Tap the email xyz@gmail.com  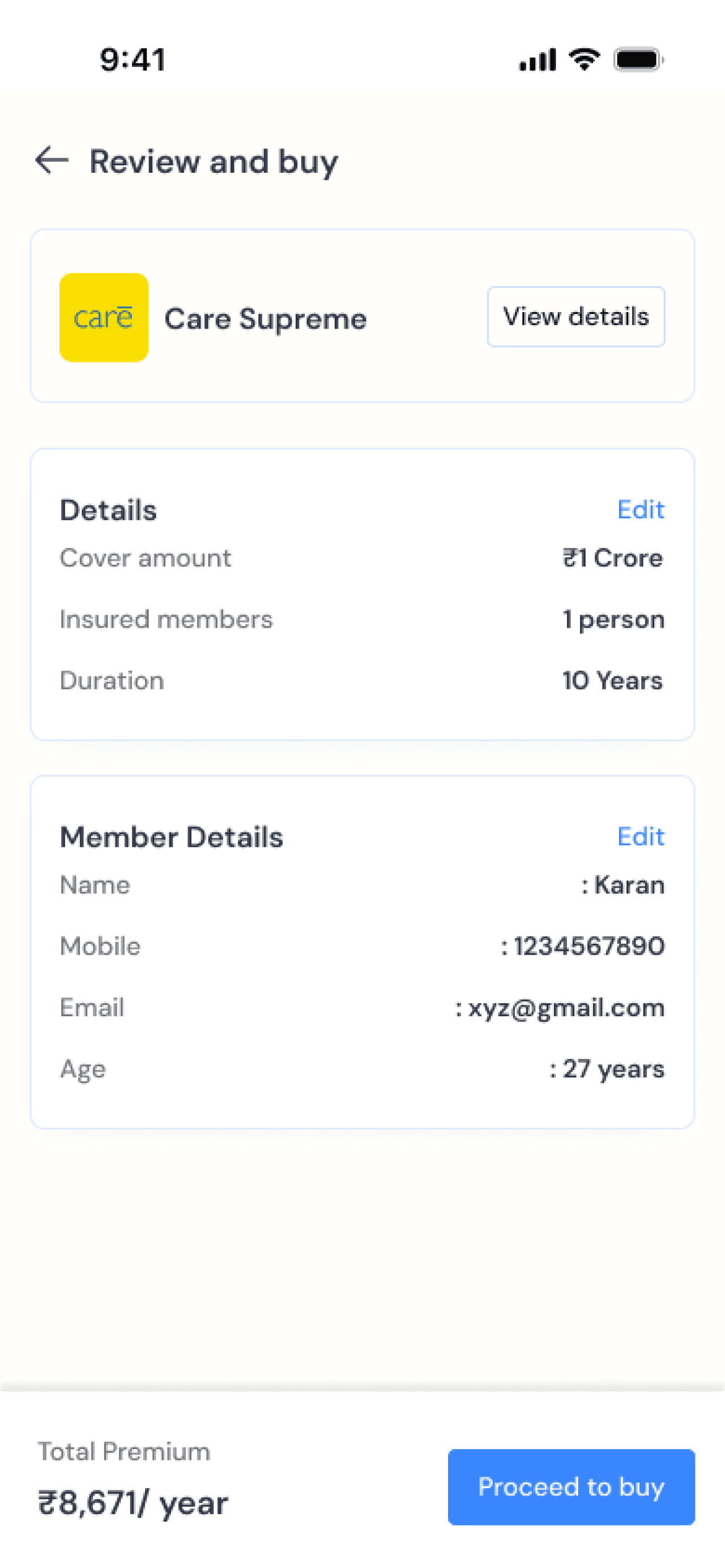click(566, 1008)
